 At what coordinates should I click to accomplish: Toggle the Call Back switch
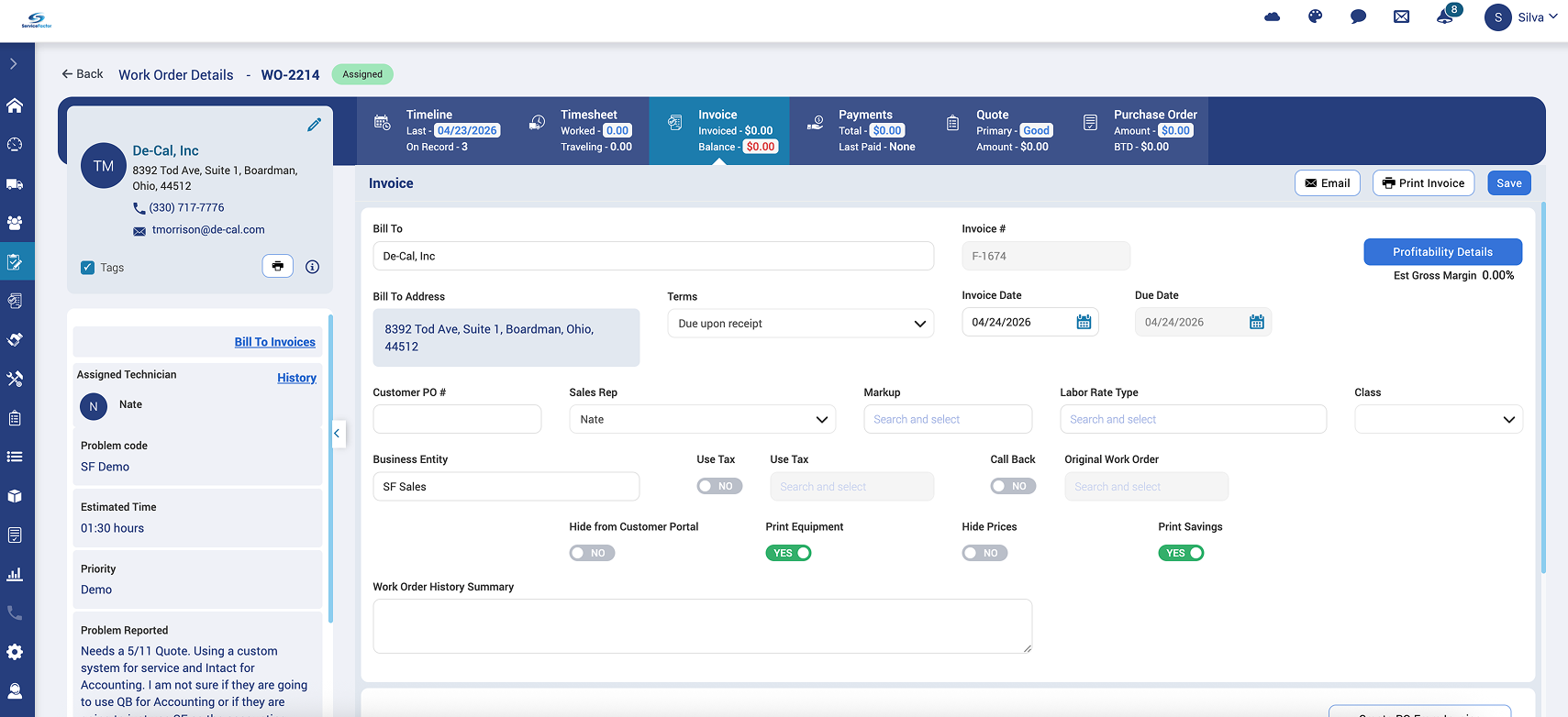[x=1013, y=486]
